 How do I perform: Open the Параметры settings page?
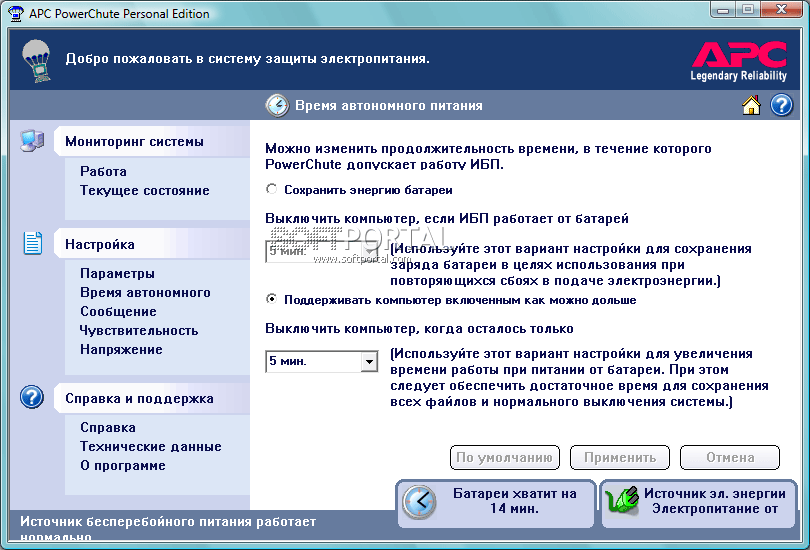pos(117,273)
